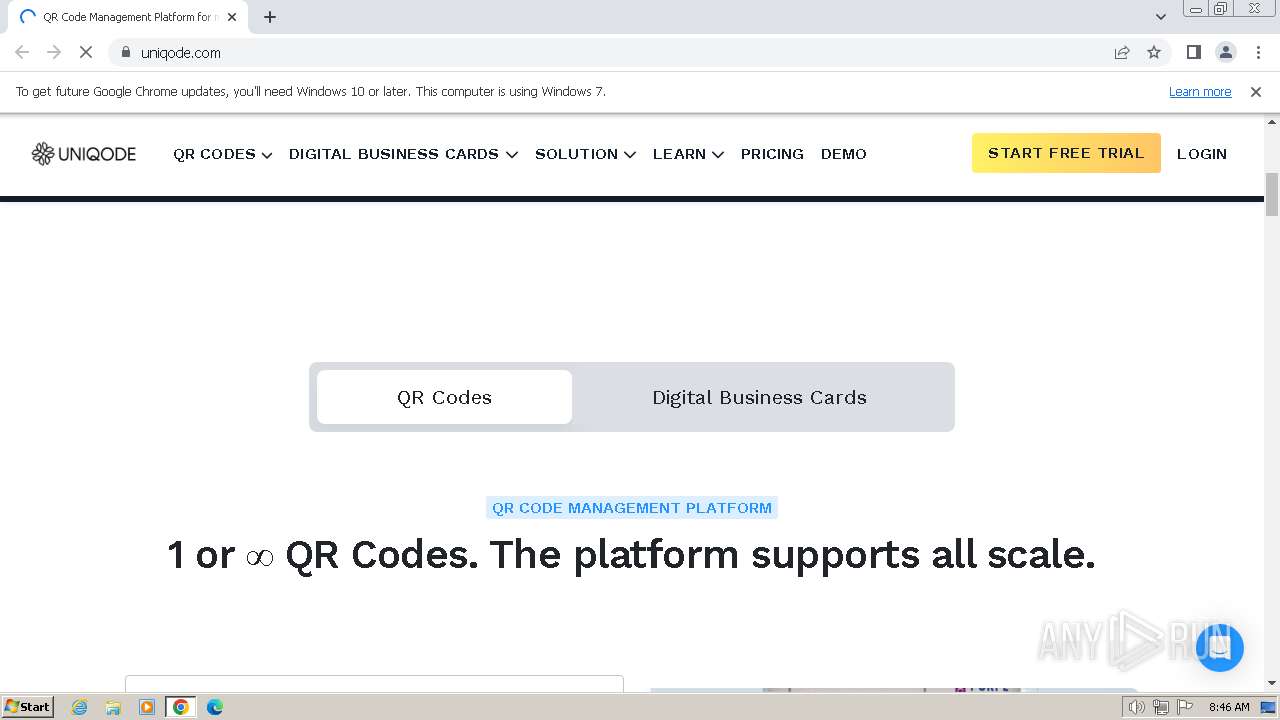The image size is (1280, 720).
Task: Open a new browser tab
Action: coord(270,17)
